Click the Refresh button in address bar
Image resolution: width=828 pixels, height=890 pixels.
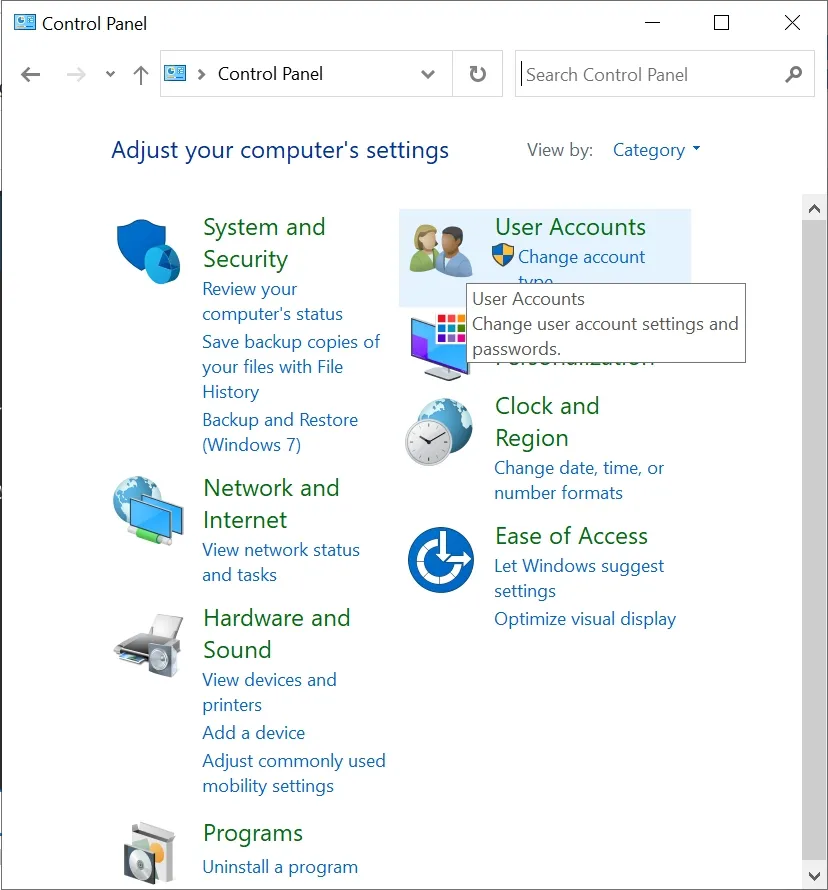pos(477,73)
